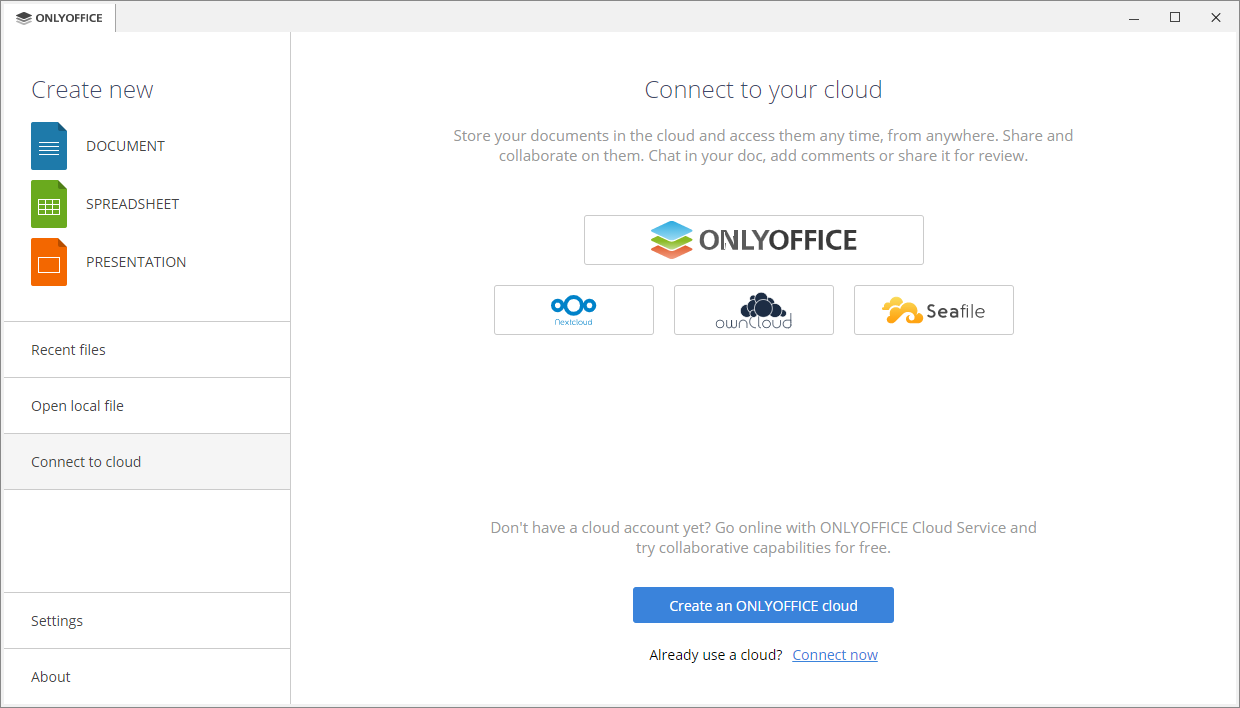The image size is (1240, 708).
Task: Open the Settings page
Action: (57, 620)
